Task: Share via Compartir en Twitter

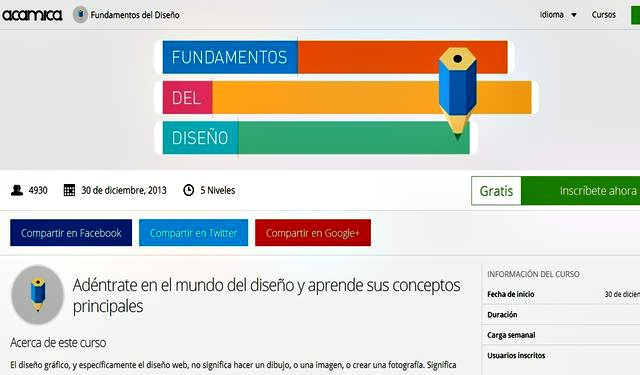Action: (193, 233)
